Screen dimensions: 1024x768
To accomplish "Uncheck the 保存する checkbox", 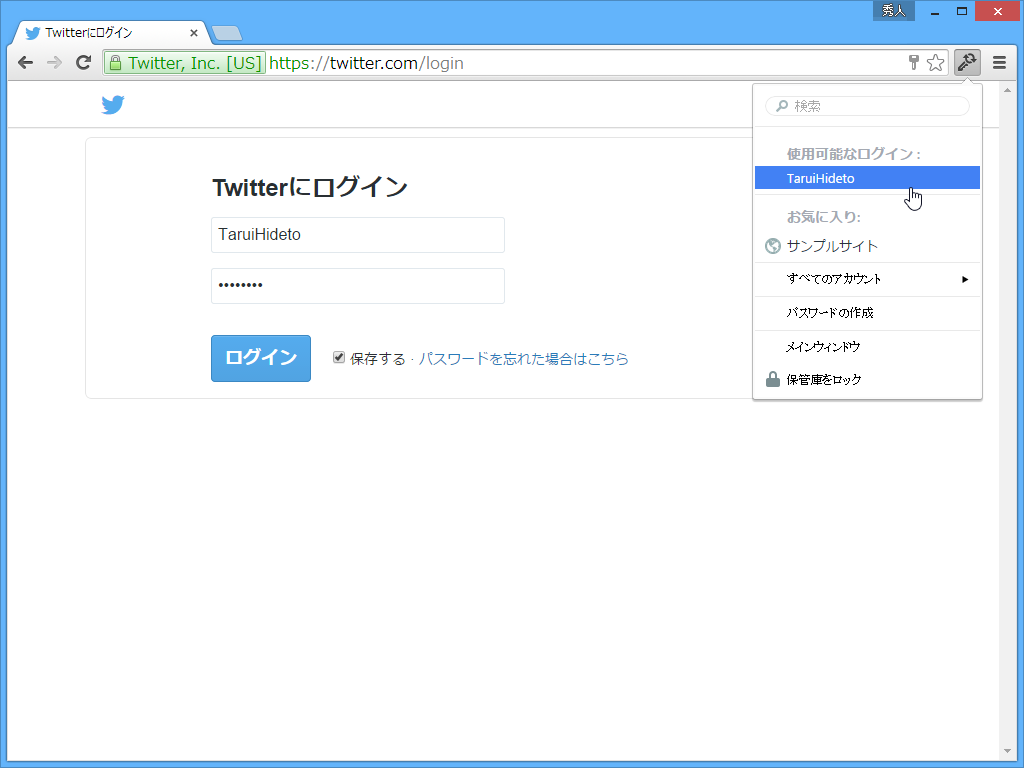I will pyautogui.click(x=339, y=357).
